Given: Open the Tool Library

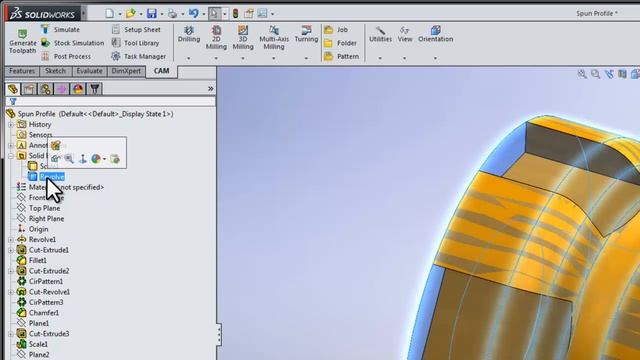Looking at the screenshot, I should pyautogui.click(x=135, y=43).
